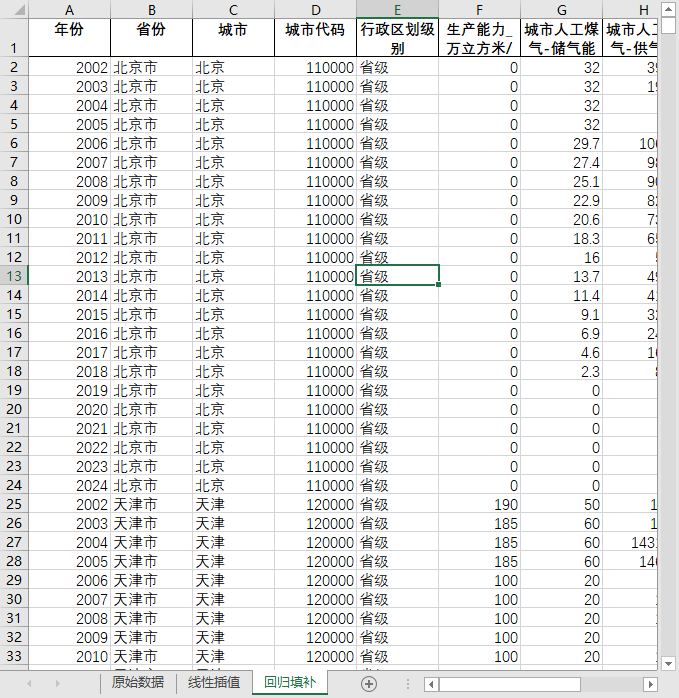Screen dimensions: 679x698
Task: Select code 120000 in row 27
Action: (315, 542)
